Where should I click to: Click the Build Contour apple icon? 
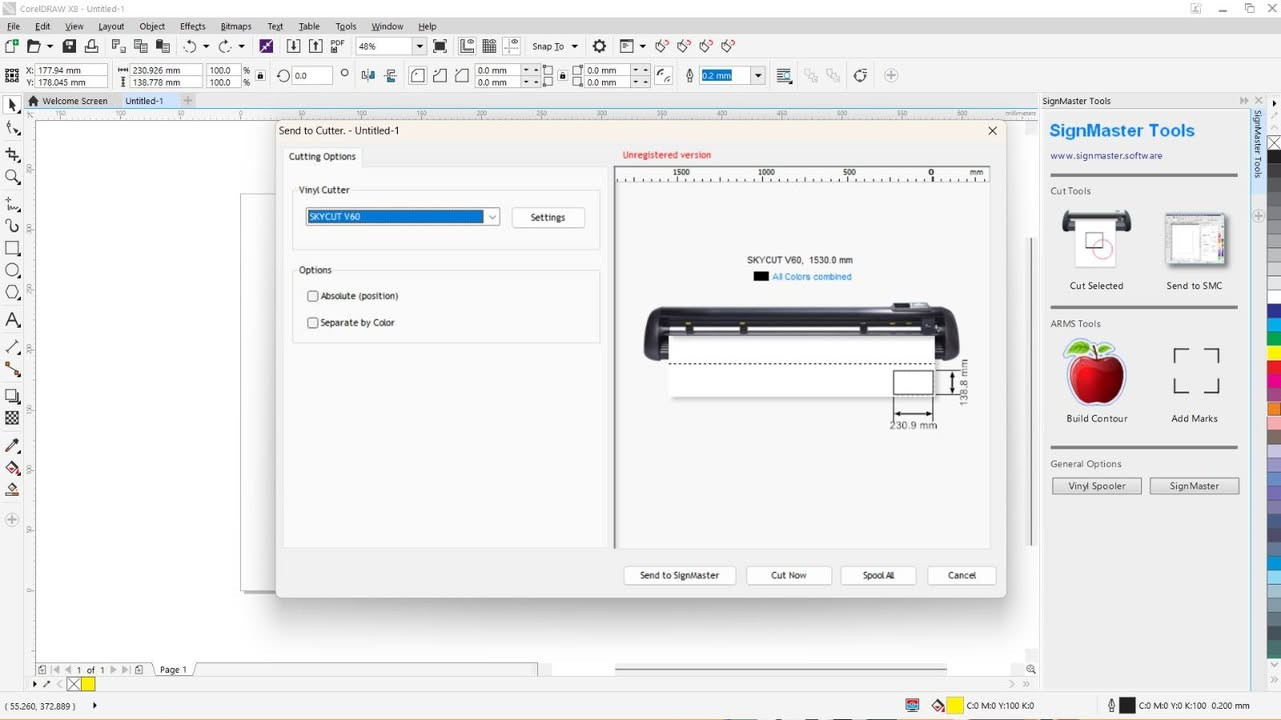[1096, 372]
